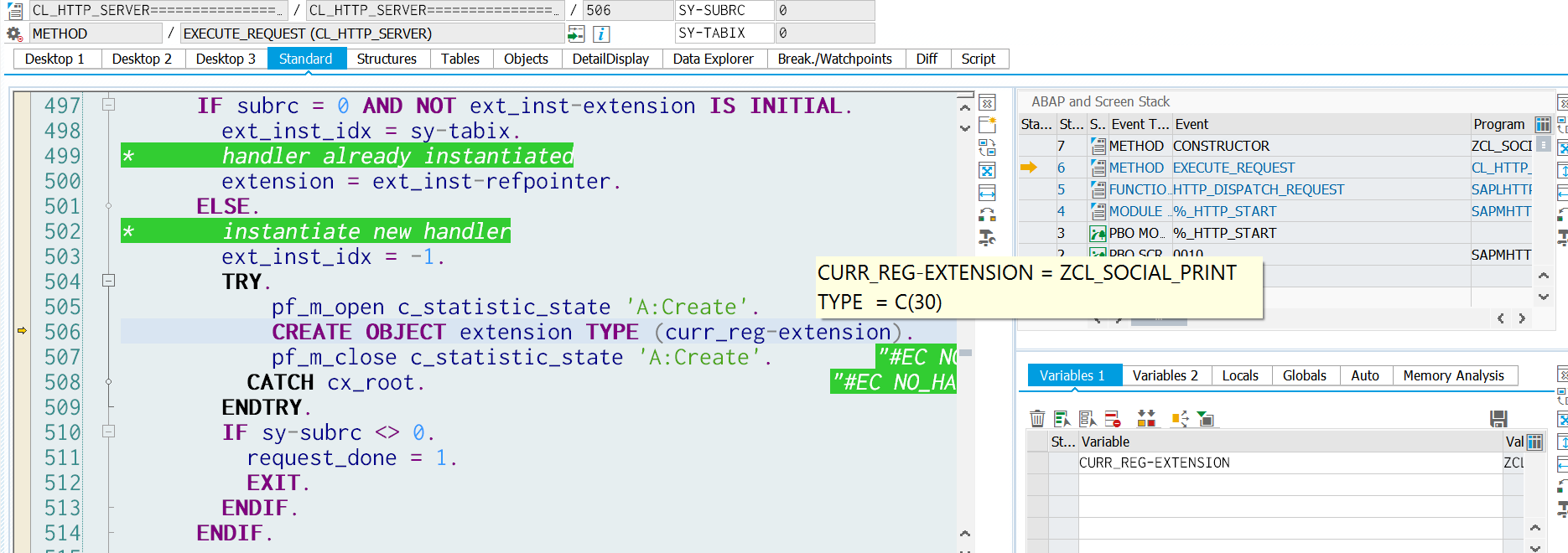Click the SY-TABIX variable name field

[x=724, y=34]
